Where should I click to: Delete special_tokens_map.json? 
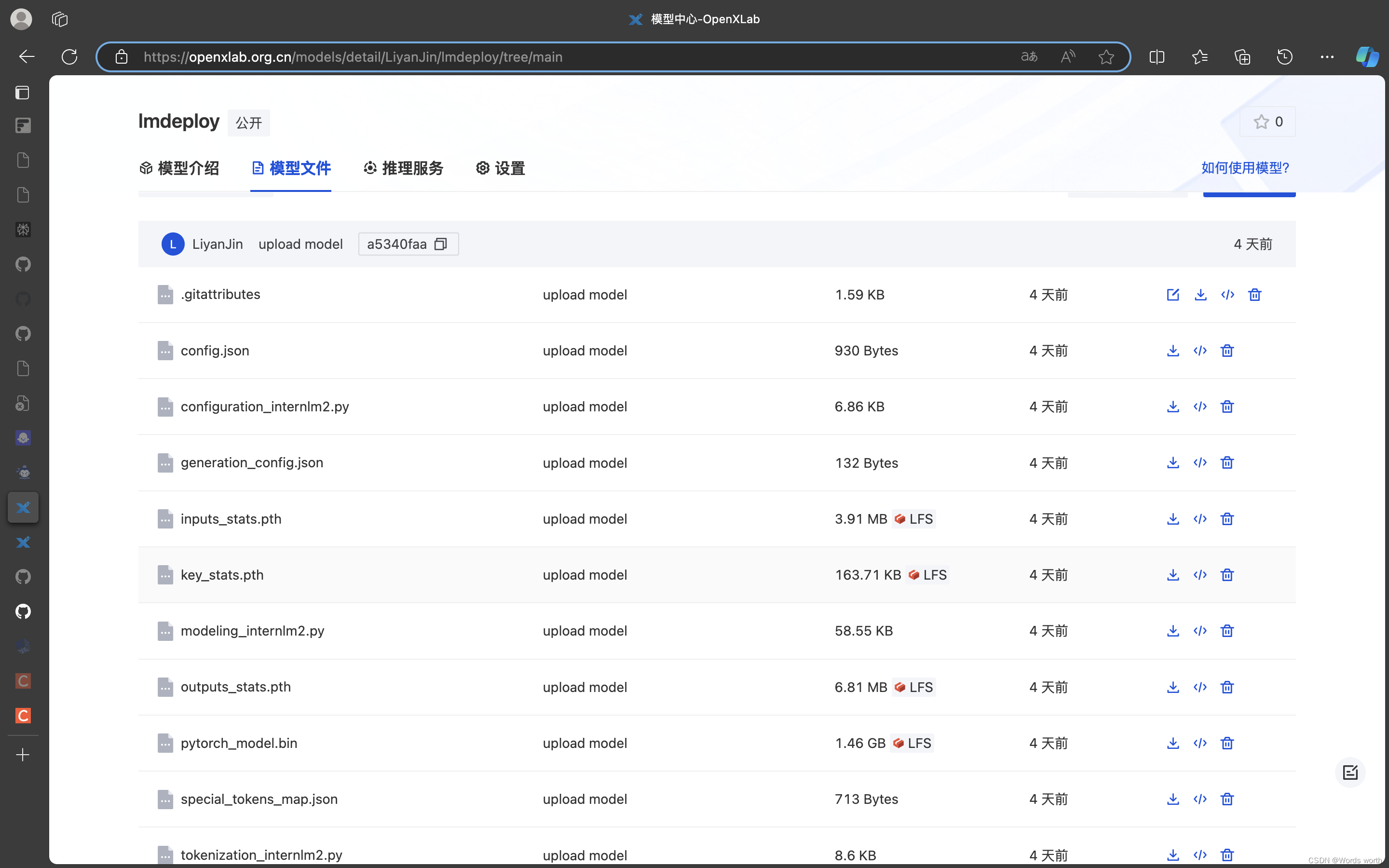pyautogui.click(x=1227, y=799)
